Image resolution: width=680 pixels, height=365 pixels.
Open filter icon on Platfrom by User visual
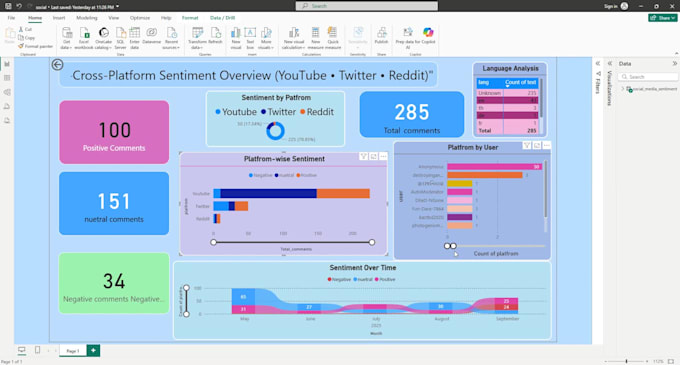(527, 145)
